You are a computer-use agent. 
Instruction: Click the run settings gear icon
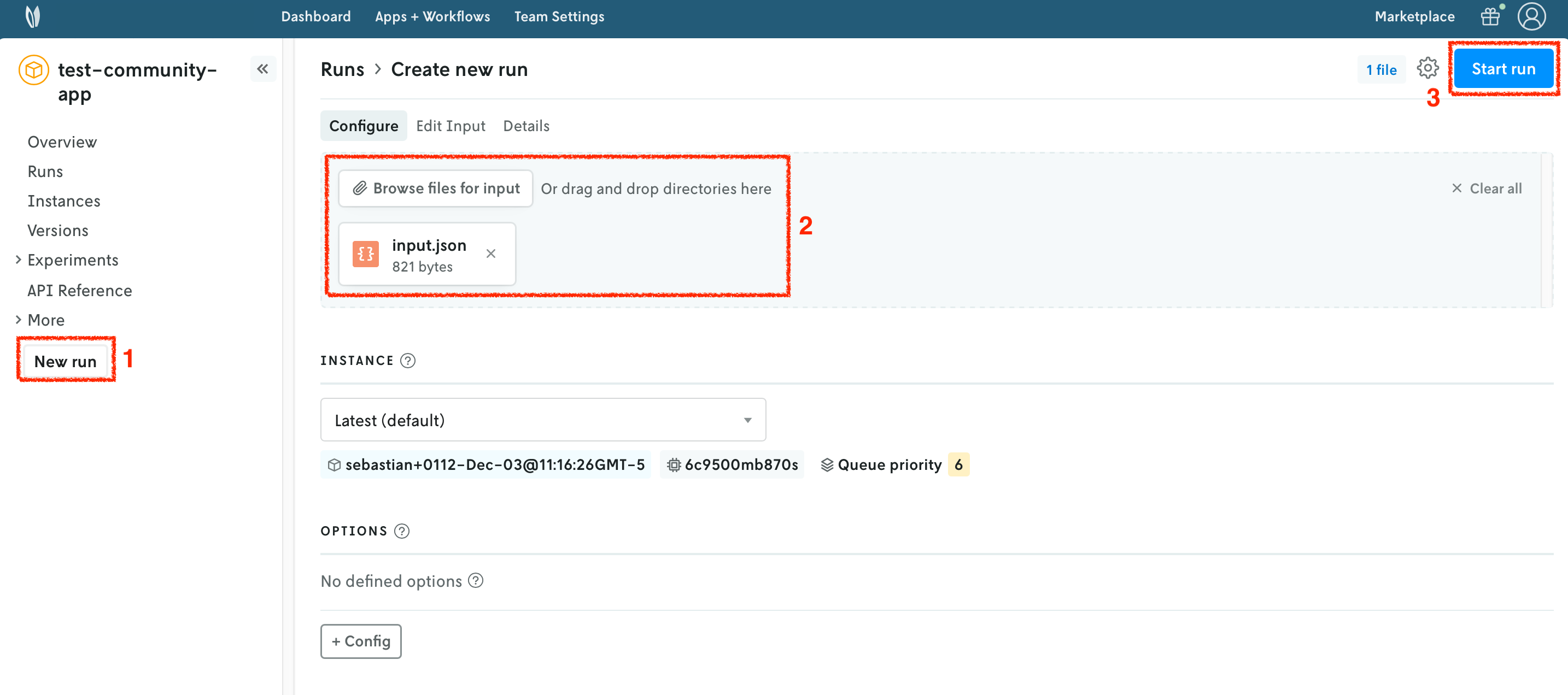1427,68
